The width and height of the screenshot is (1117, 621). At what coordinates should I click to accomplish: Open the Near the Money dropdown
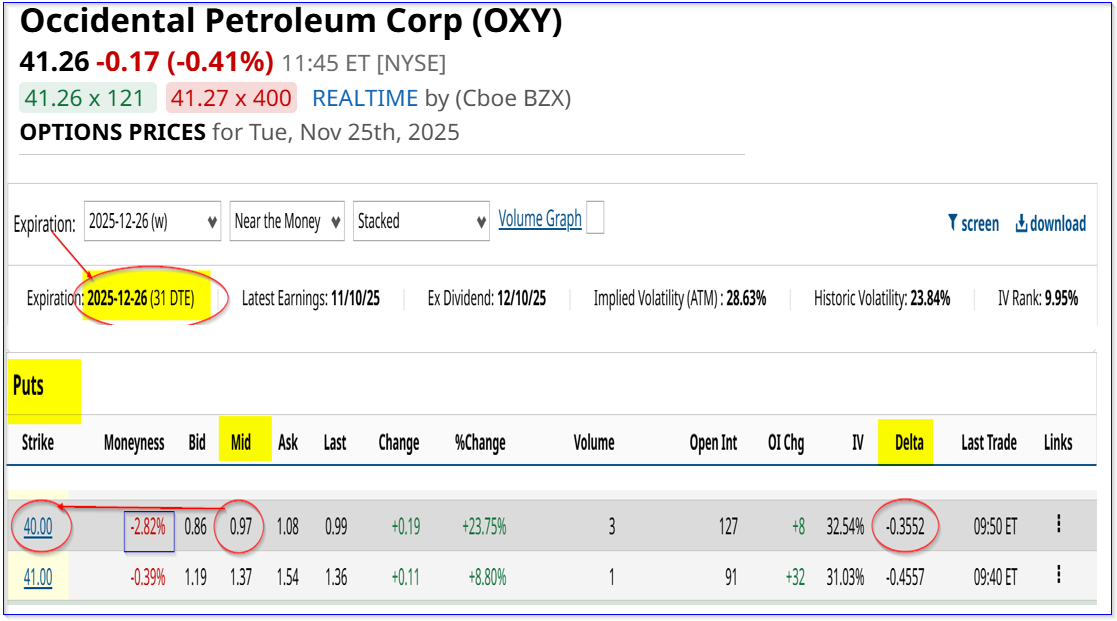287,221
